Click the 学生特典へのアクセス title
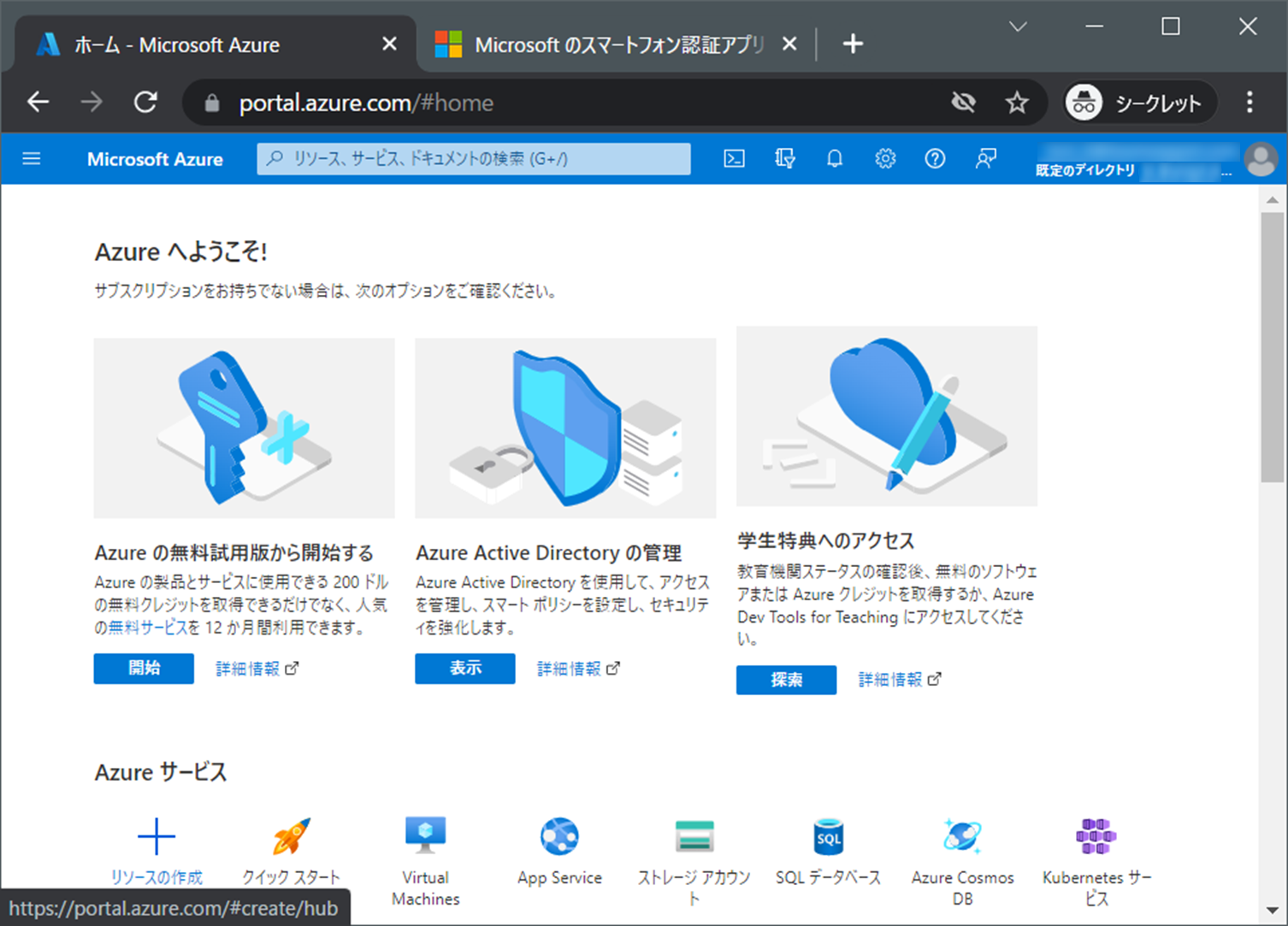1288x926 pixels. coord(825,541)
